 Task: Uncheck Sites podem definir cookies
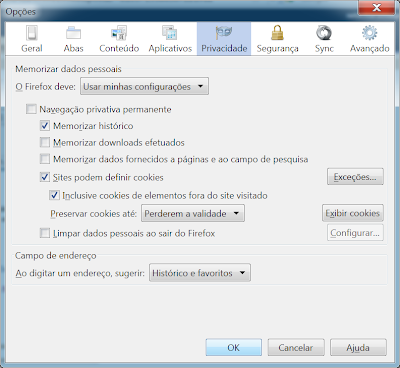click(x=45, y=177)
